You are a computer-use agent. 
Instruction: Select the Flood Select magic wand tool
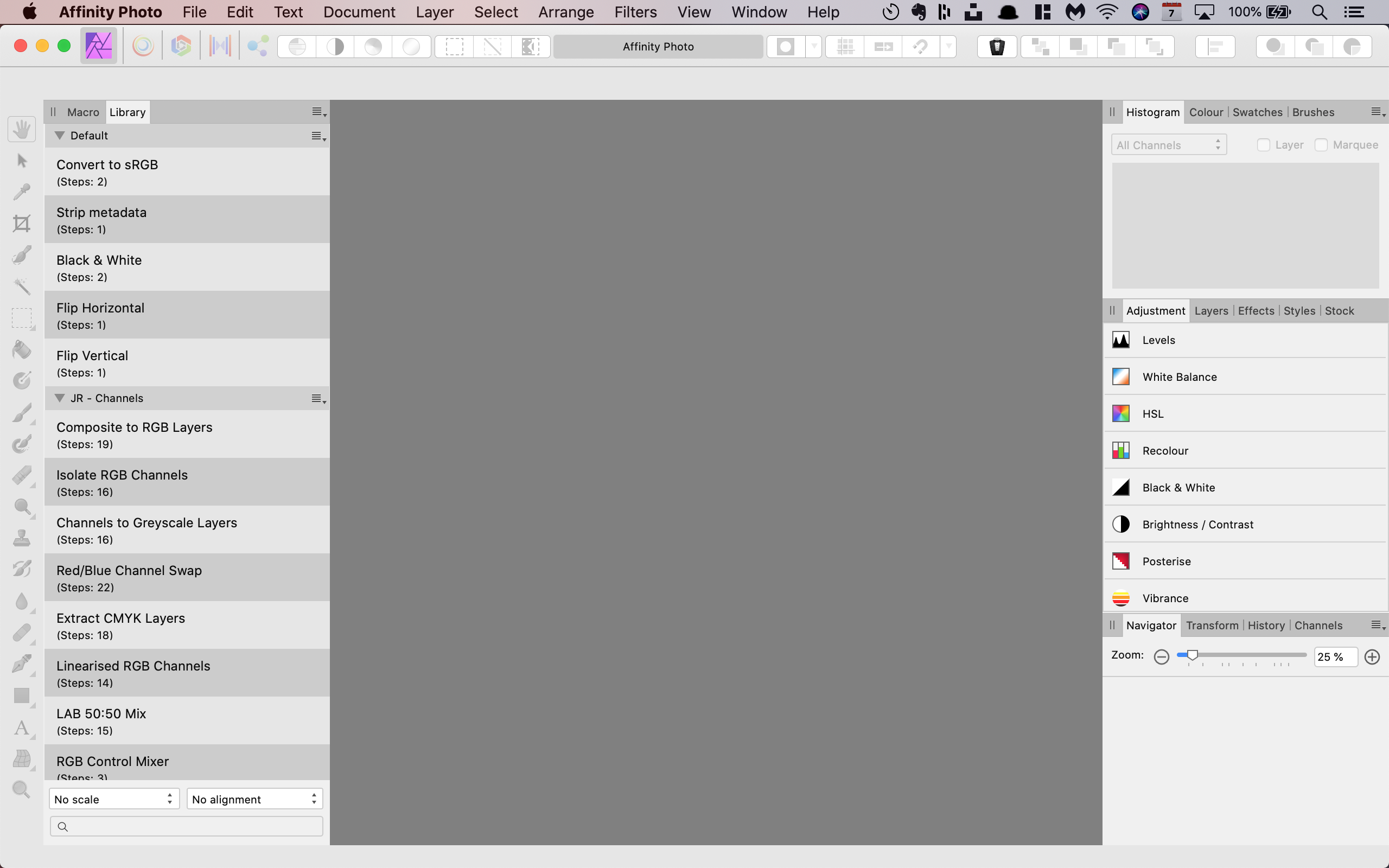pyautogui.click(x=22, y=286)
